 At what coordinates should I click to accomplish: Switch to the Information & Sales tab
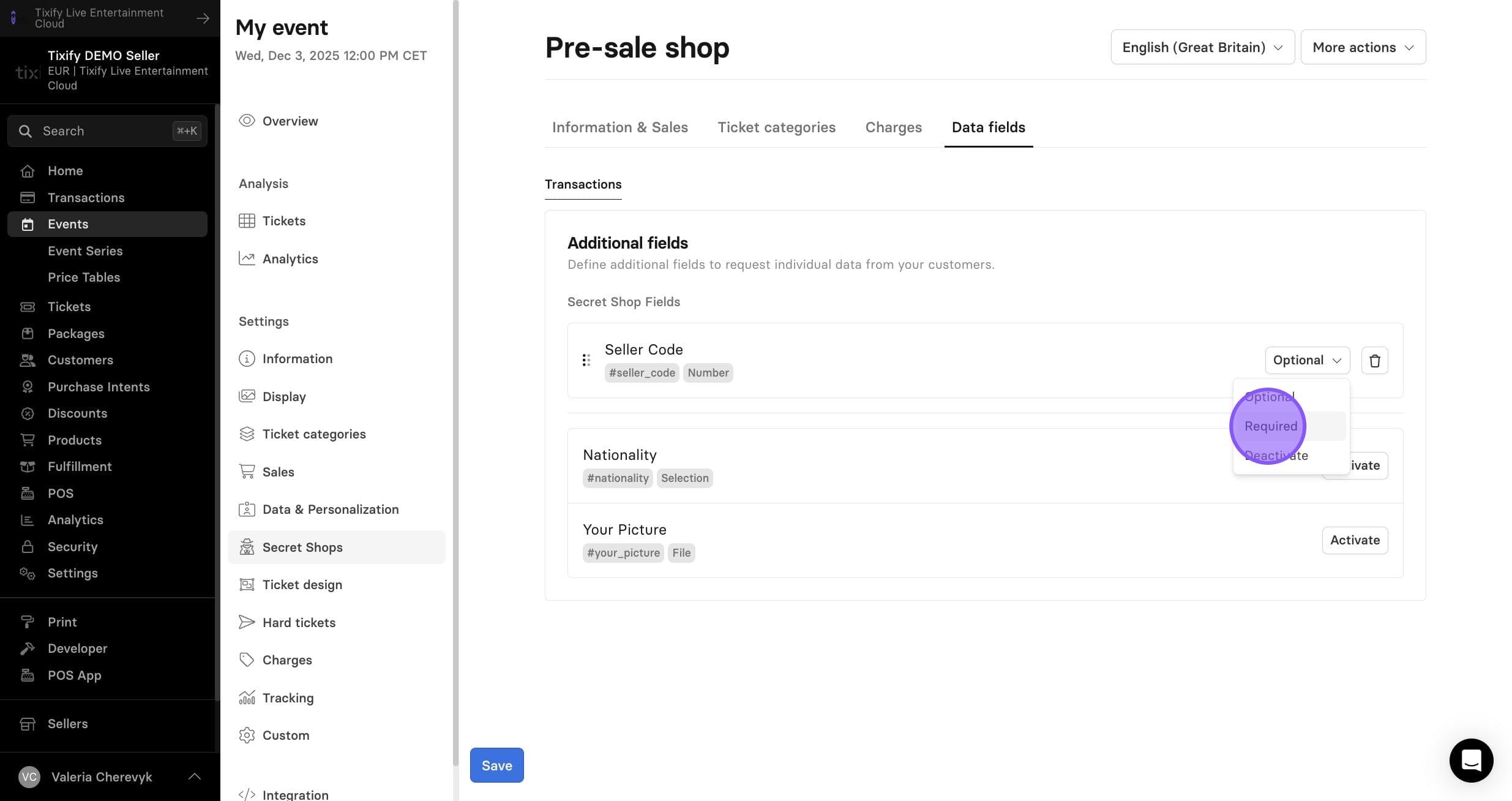(x=619, y=127)
